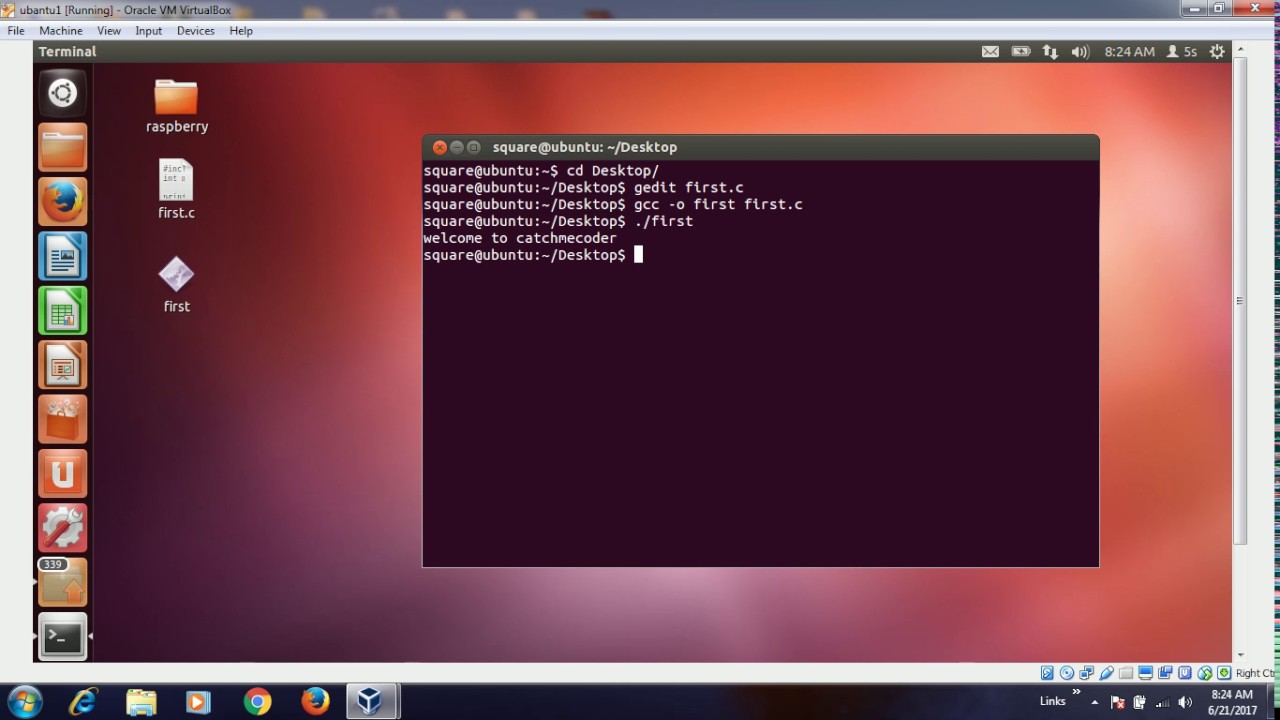Click the Links toolbar label

click(1052, 702)
